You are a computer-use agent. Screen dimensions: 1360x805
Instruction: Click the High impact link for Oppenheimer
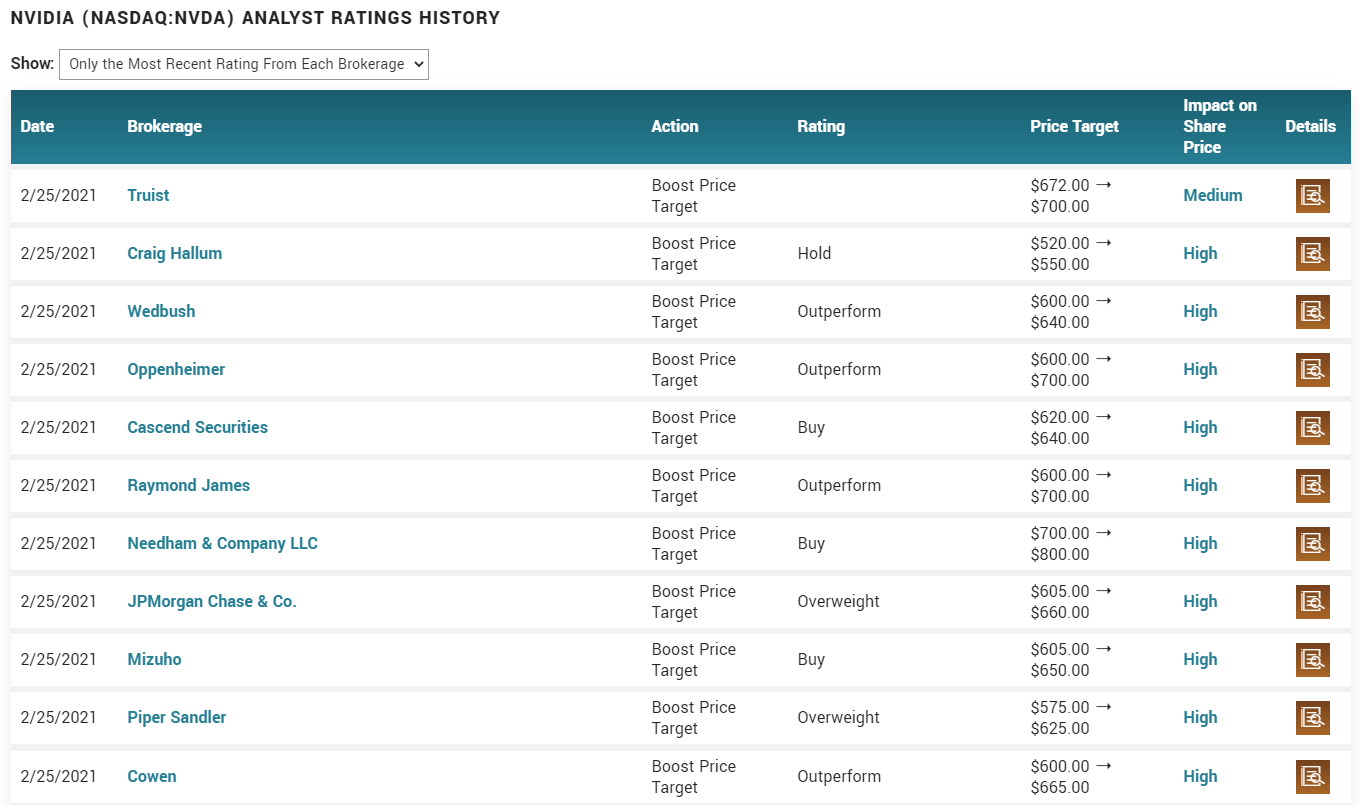1200,369
